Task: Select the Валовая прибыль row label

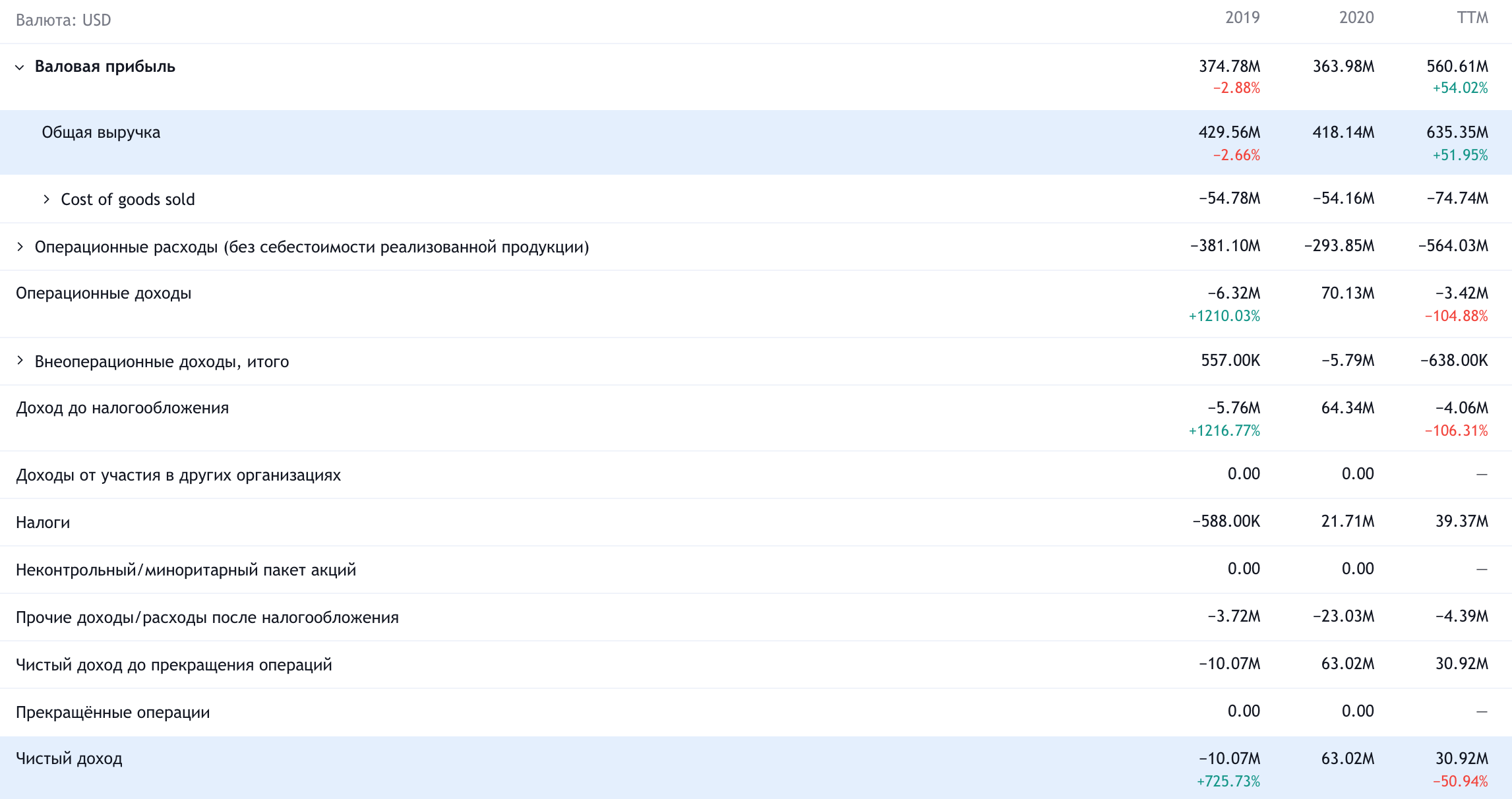Action: 105,67
